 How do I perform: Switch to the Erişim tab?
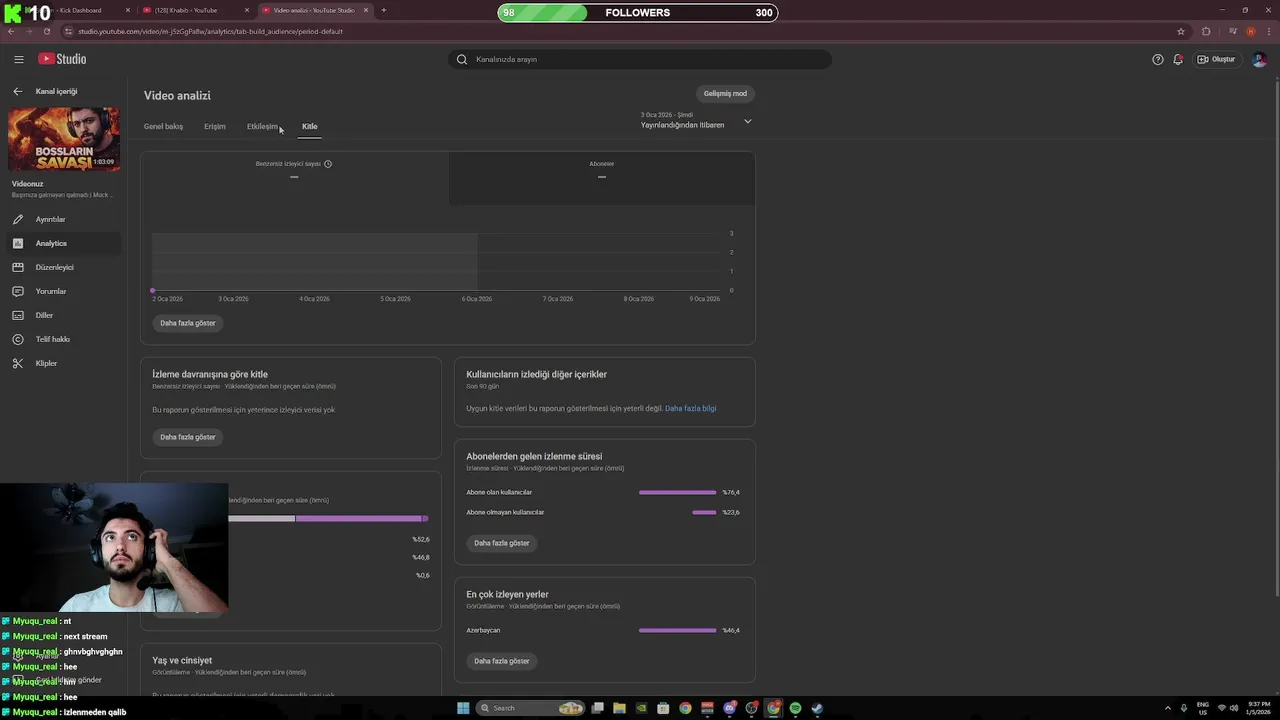pyautogui.click(x=215, y=127)
